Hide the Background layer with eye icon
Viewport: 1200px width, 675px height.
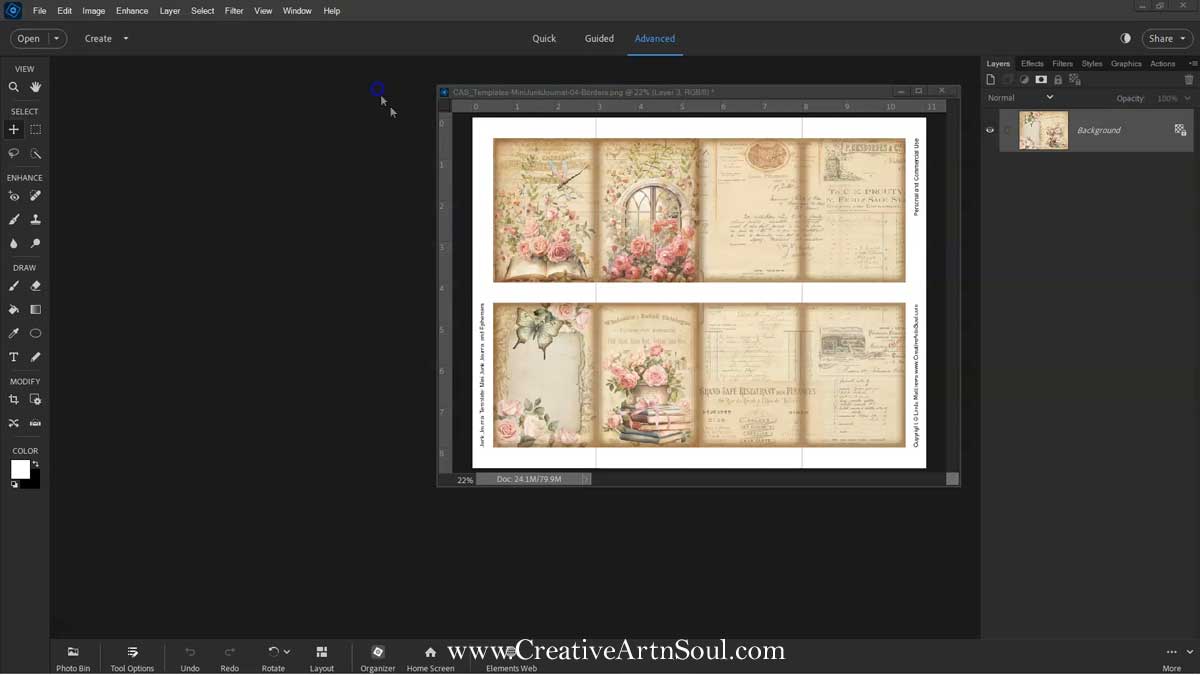coord(990,130)
